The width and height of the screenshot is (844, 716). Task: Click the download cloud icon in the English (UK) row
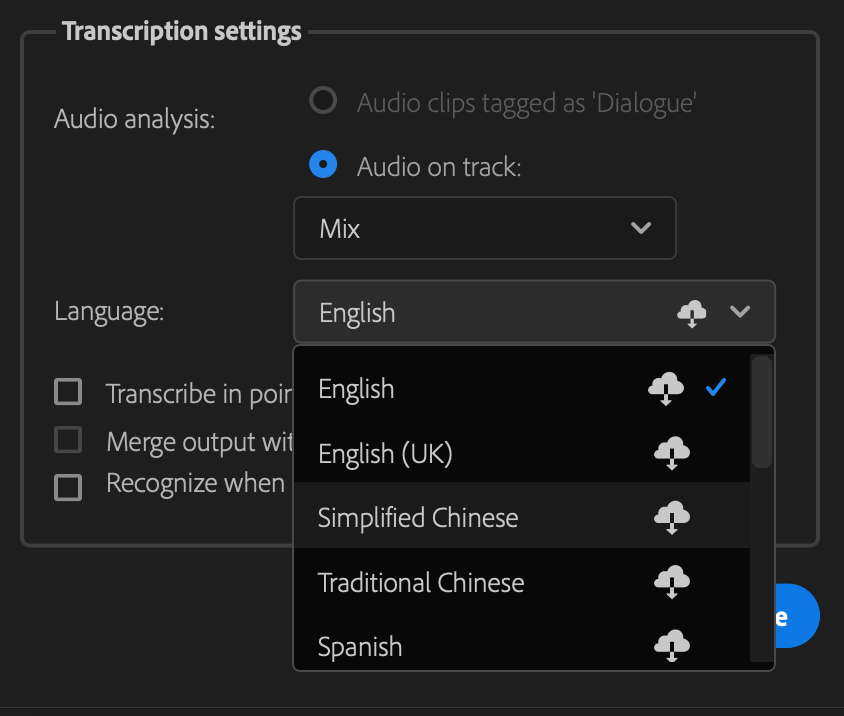(x=672, y=453)
